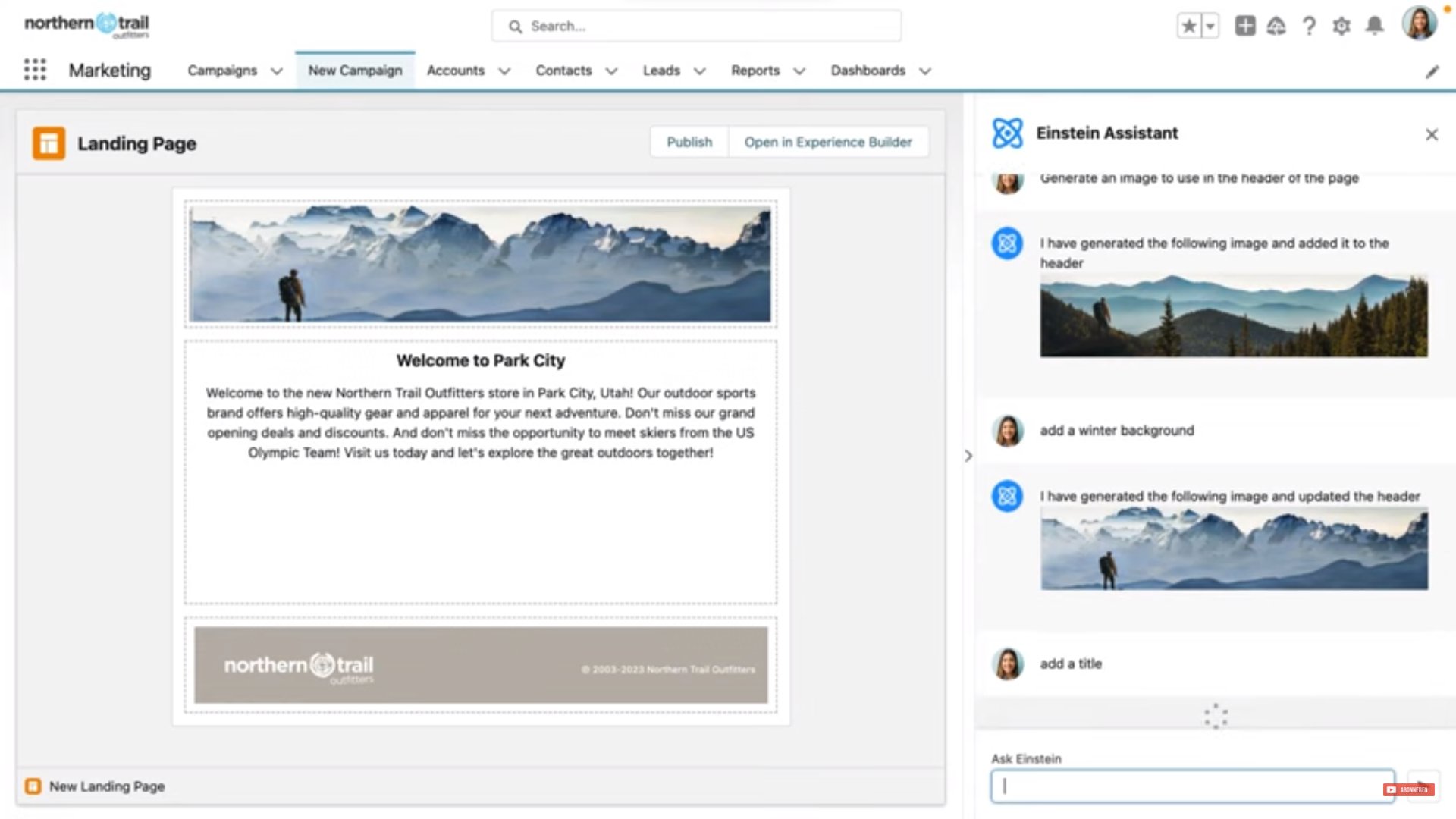This screenshot has height=819, width=1456.
Task: Click the setup gear icon
Action: pos(1341,25)
